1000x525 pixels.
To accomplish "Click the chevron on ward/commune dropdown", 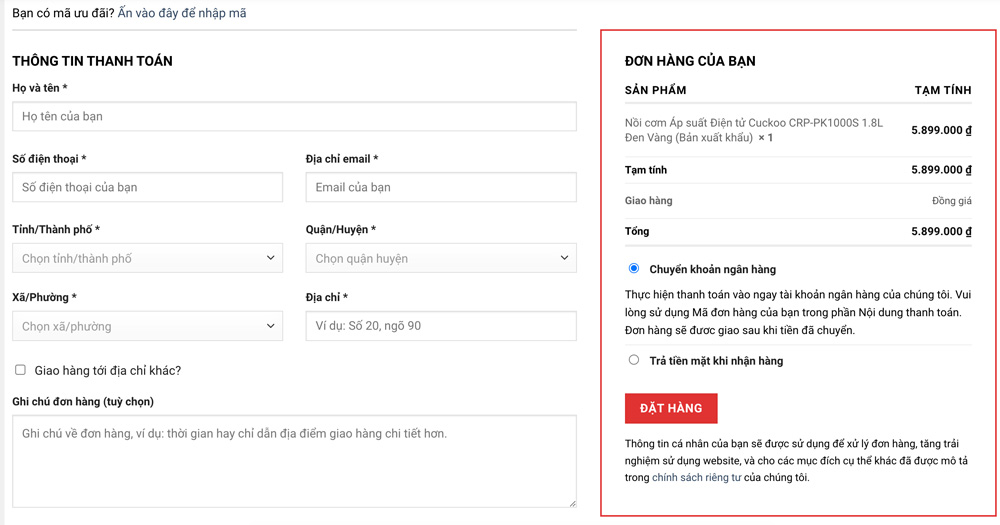I will (270, 325).
